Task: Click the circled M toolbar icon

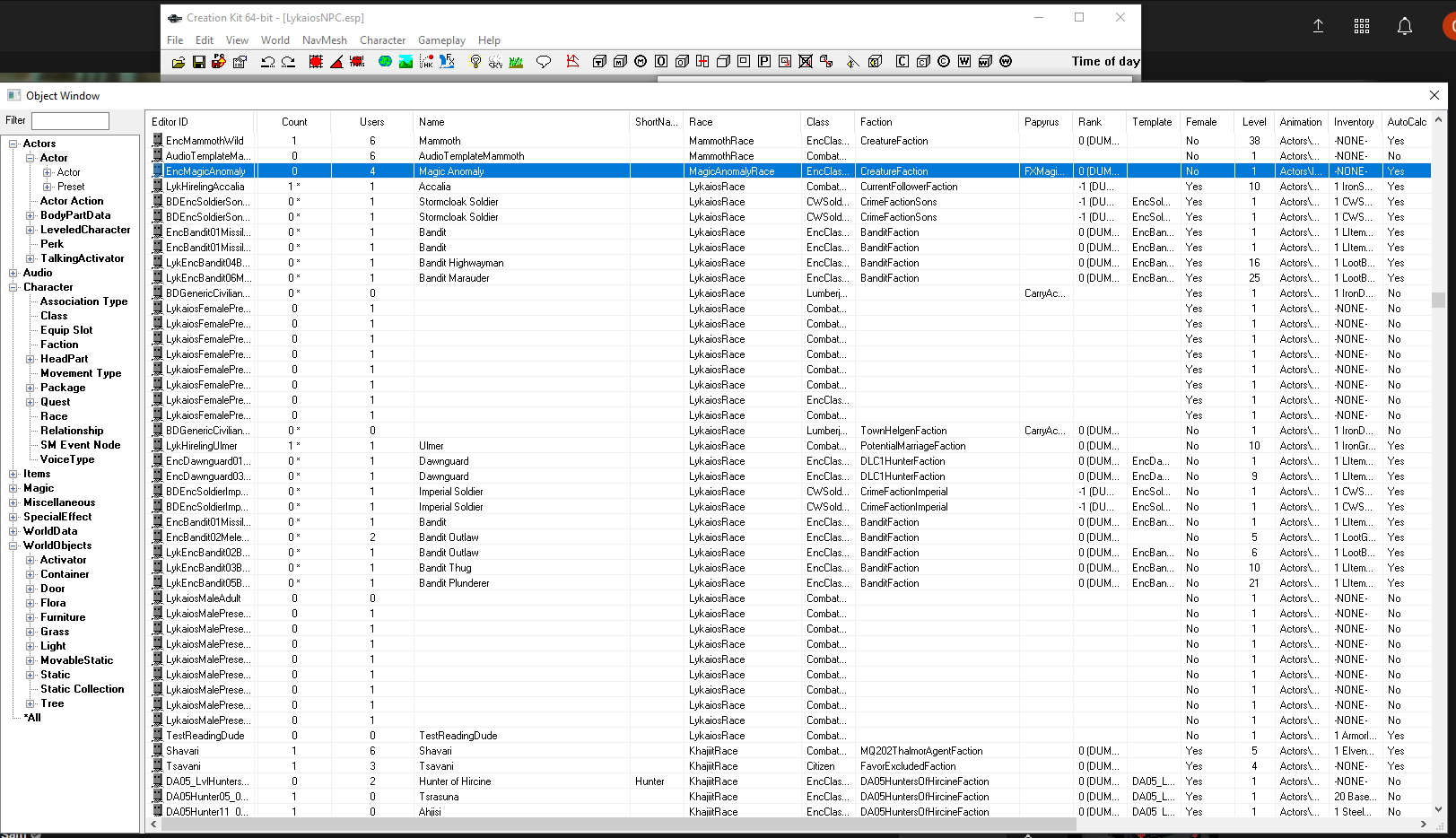Action: pyautogui.click(x=641, y=62)
